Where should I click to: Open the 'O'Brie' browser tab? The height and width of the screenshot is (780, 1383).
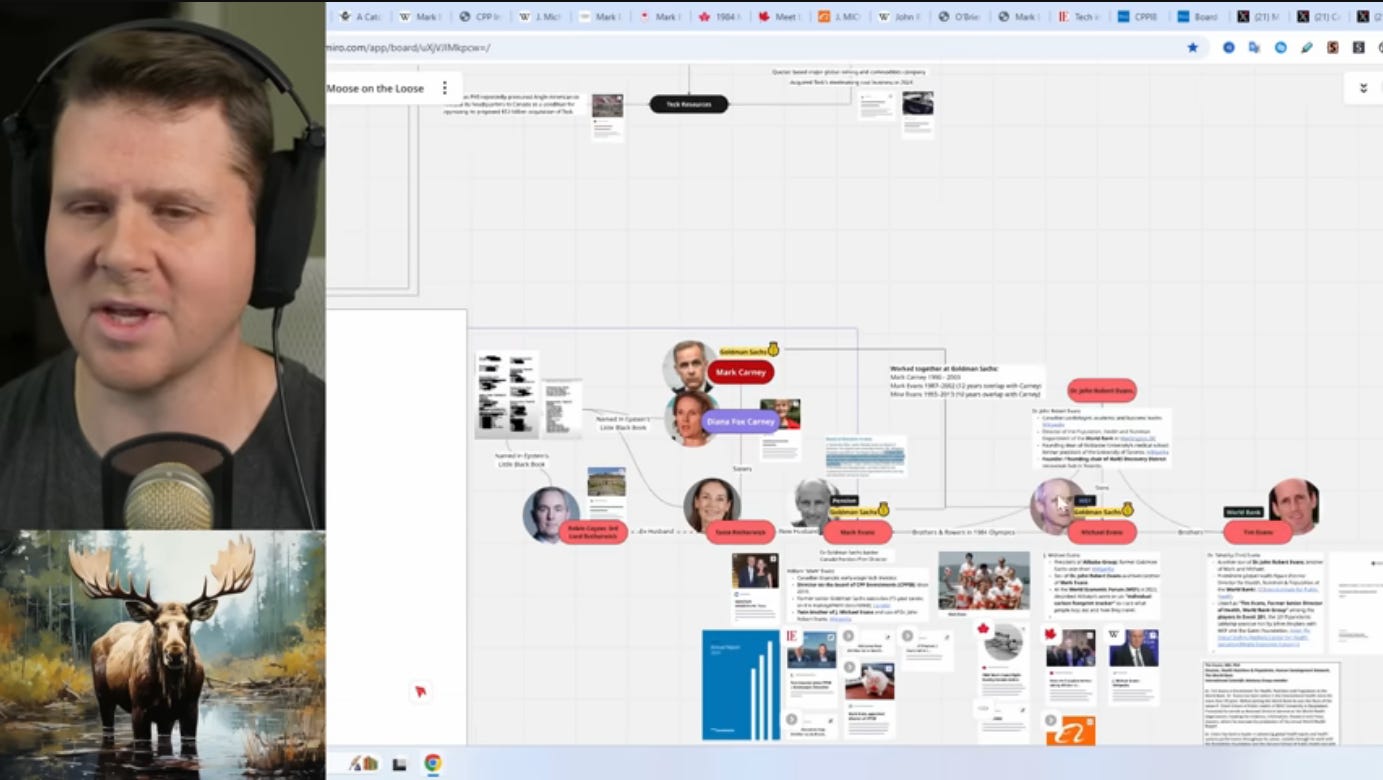click(959, 17)
